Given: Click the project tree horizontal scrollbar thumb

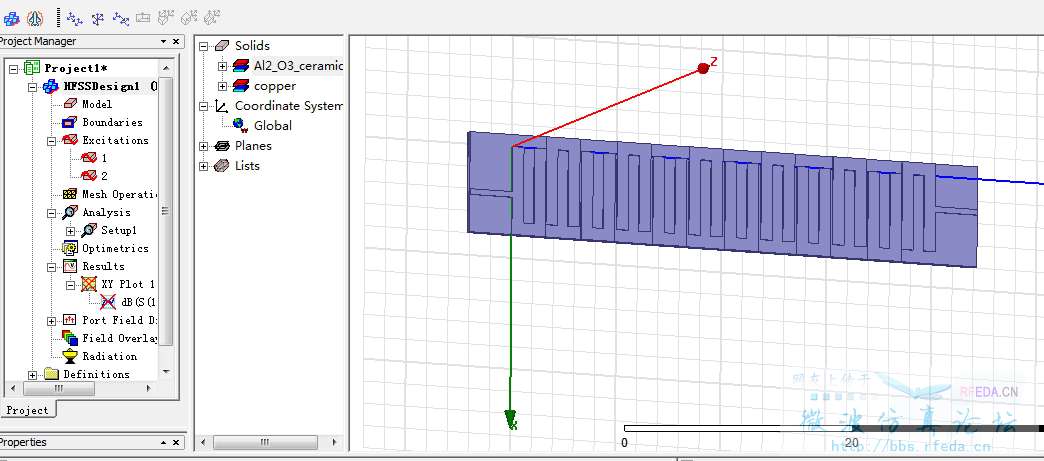Looking at the screenshot, I should (x=59, y=388).
